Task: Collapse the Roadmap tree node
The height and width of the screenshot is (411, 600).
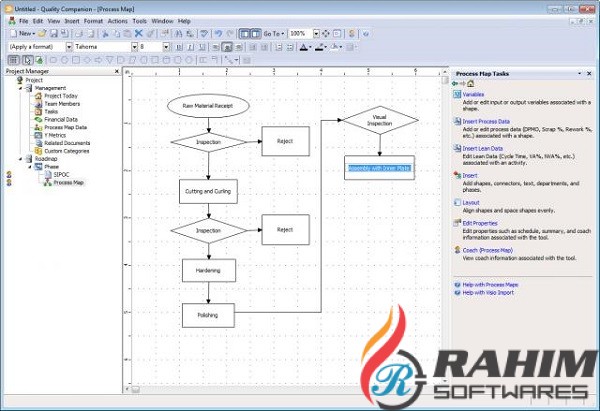Action: [x=21, y=159]
